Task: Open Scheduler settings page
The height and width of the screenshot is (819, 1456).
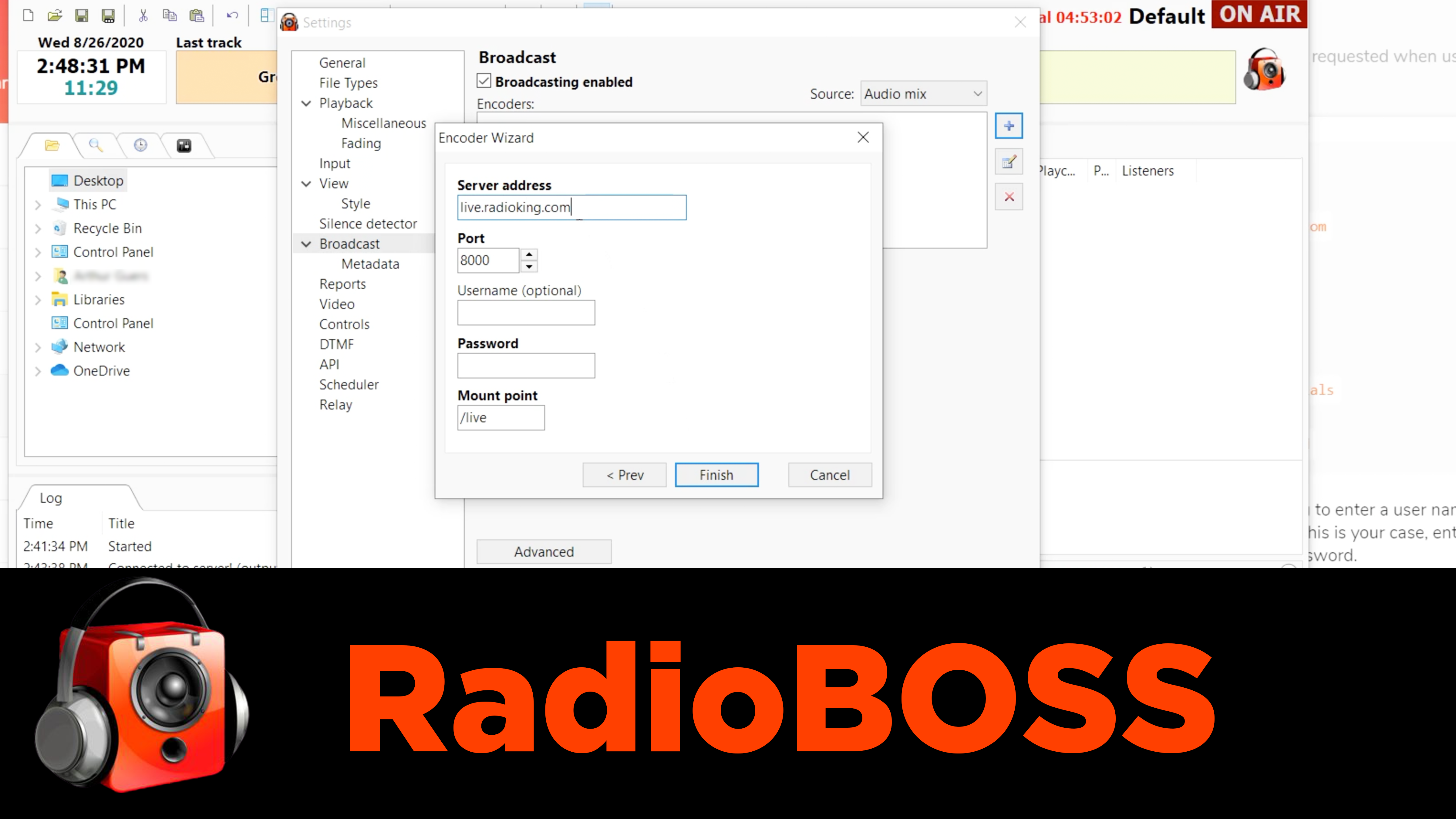Action: point(349,384)
